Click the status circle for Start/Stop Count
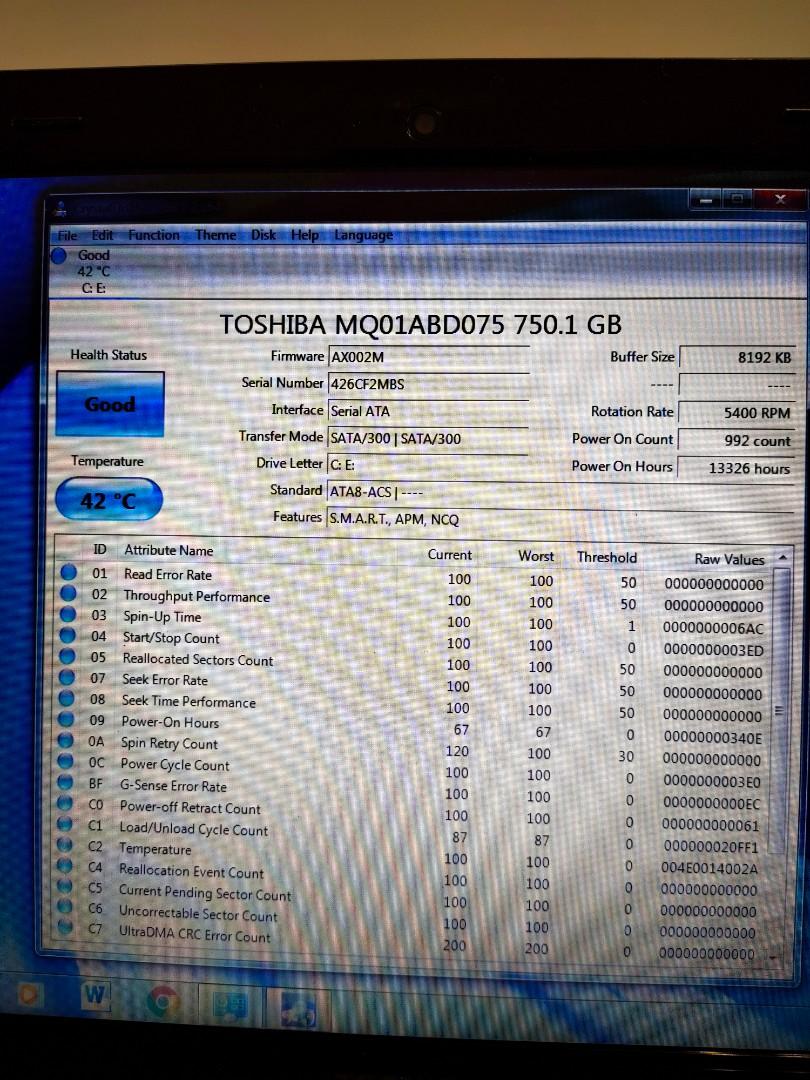 pyautogui.click(x=68, y=635)
